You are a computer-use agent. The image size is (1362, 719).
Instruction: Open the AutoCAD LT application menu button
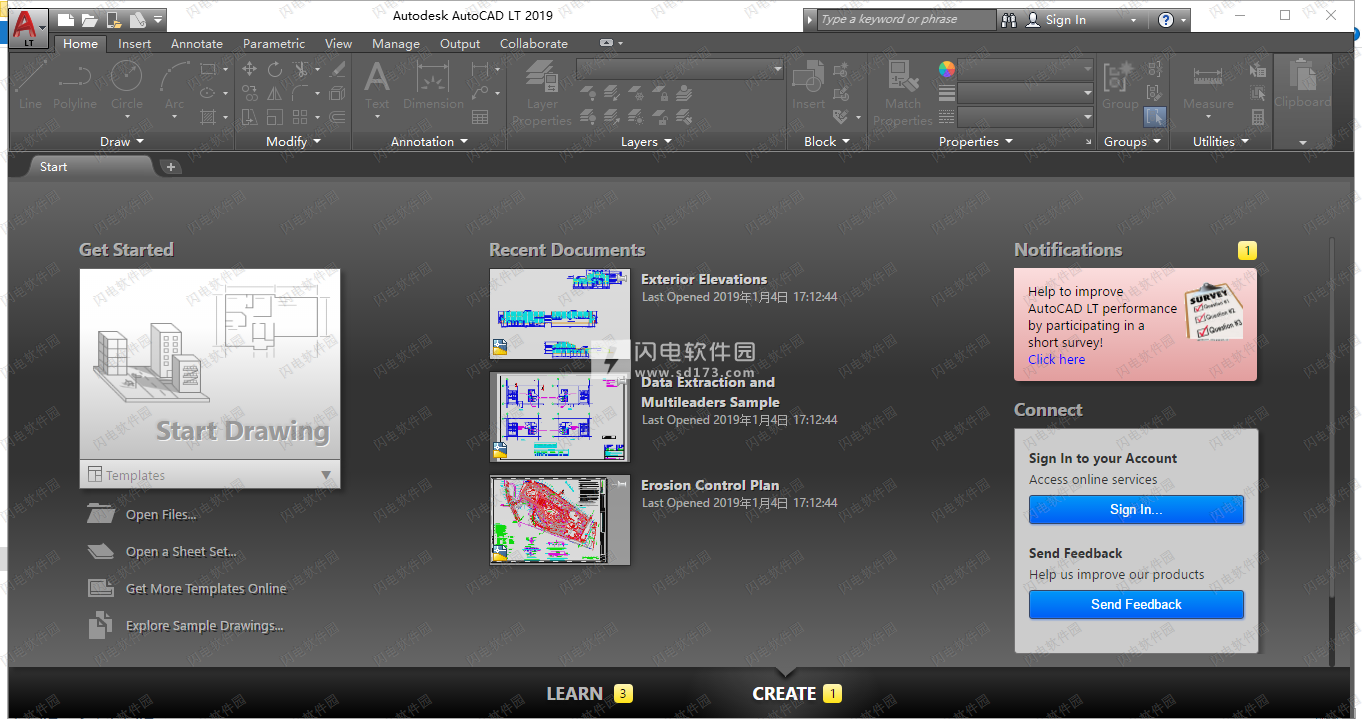(x=29, y=28)
